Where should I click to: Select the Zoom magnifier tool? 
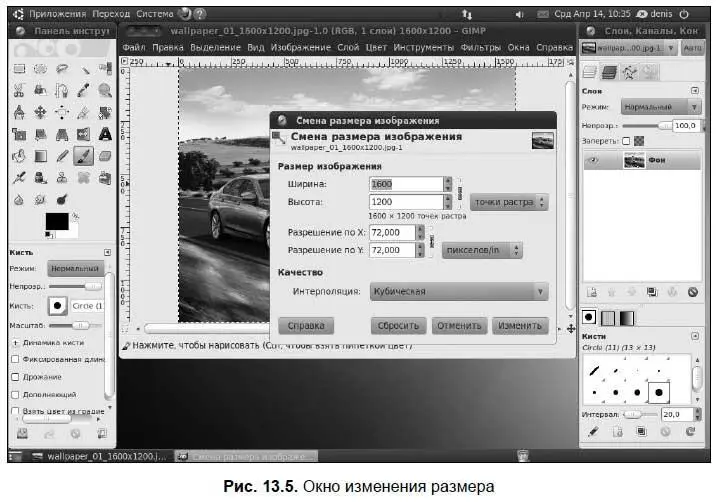point(105,90)
